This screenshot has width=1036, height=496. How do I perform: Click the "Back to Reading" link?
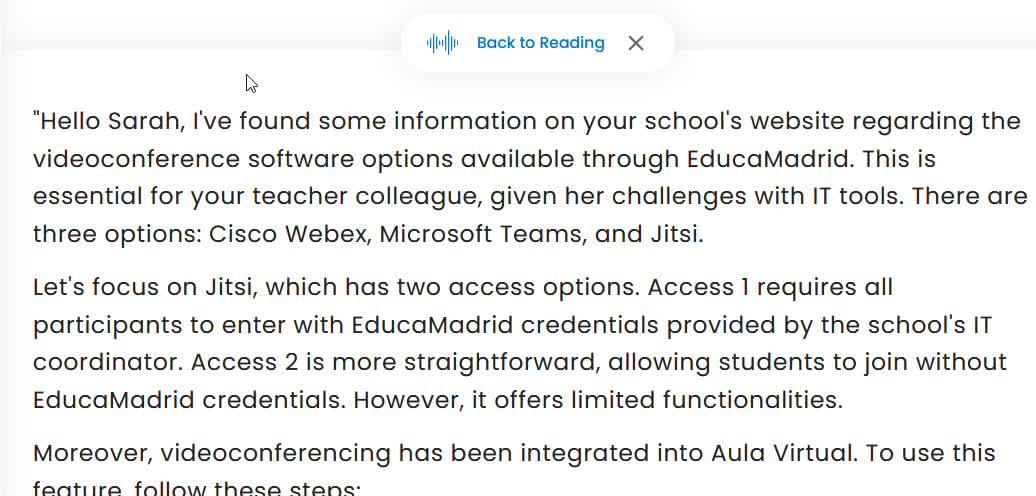click(540, 43)
